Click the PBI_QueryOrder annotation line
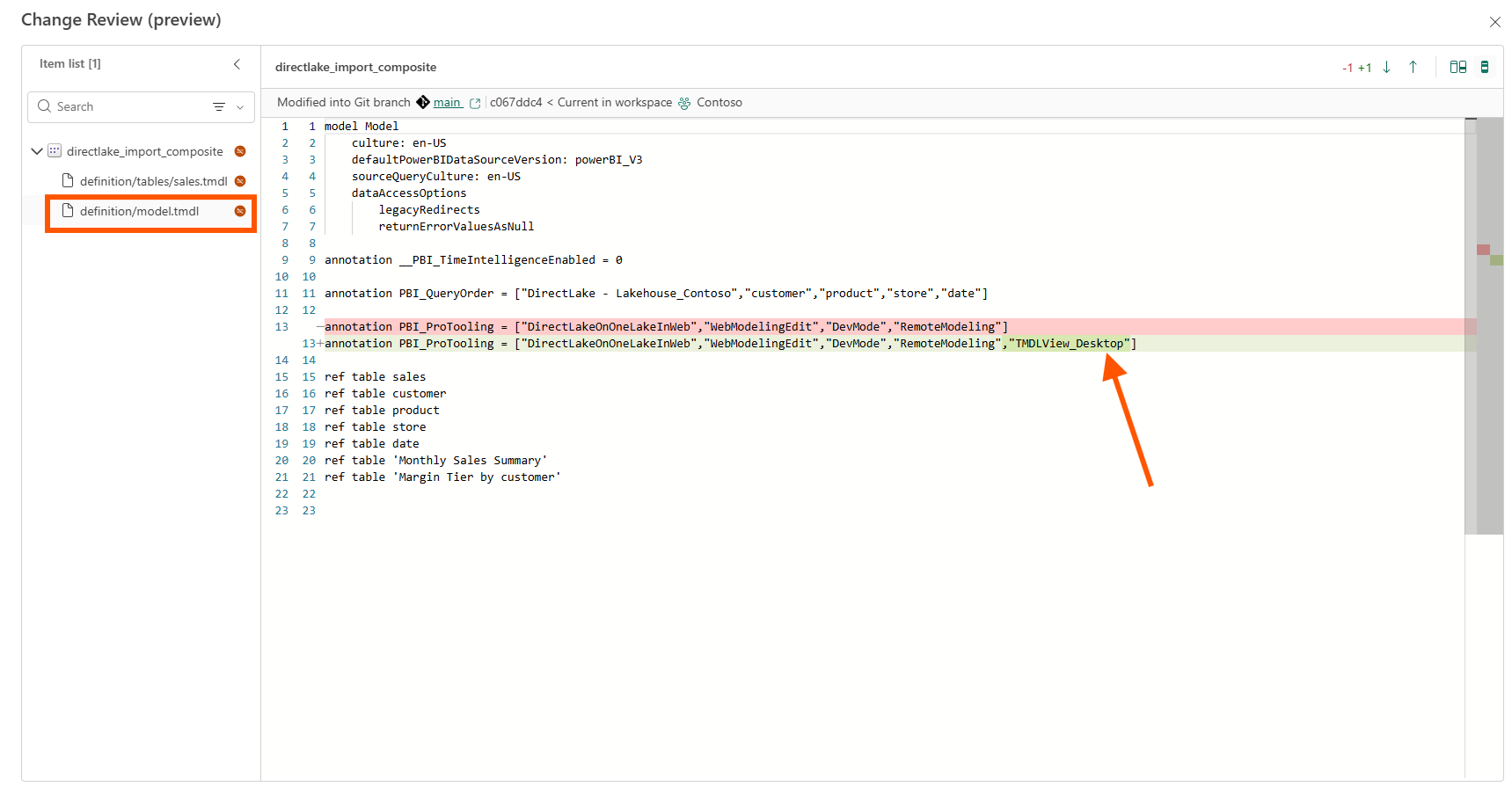Screen dimensions: 1512x801 pos(656,294)
